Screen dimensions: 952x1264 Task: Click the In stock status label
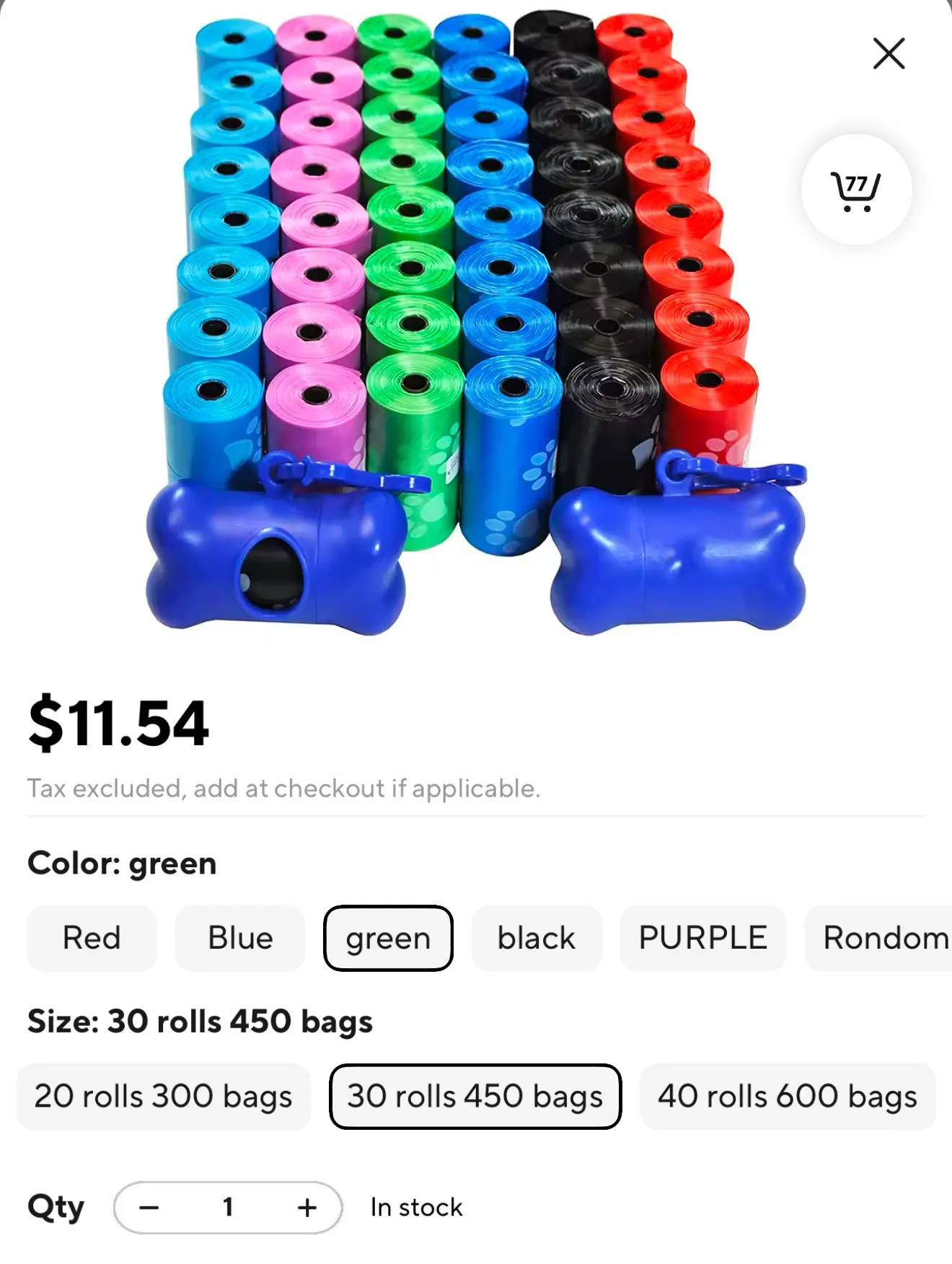(x=416, y=1207)
